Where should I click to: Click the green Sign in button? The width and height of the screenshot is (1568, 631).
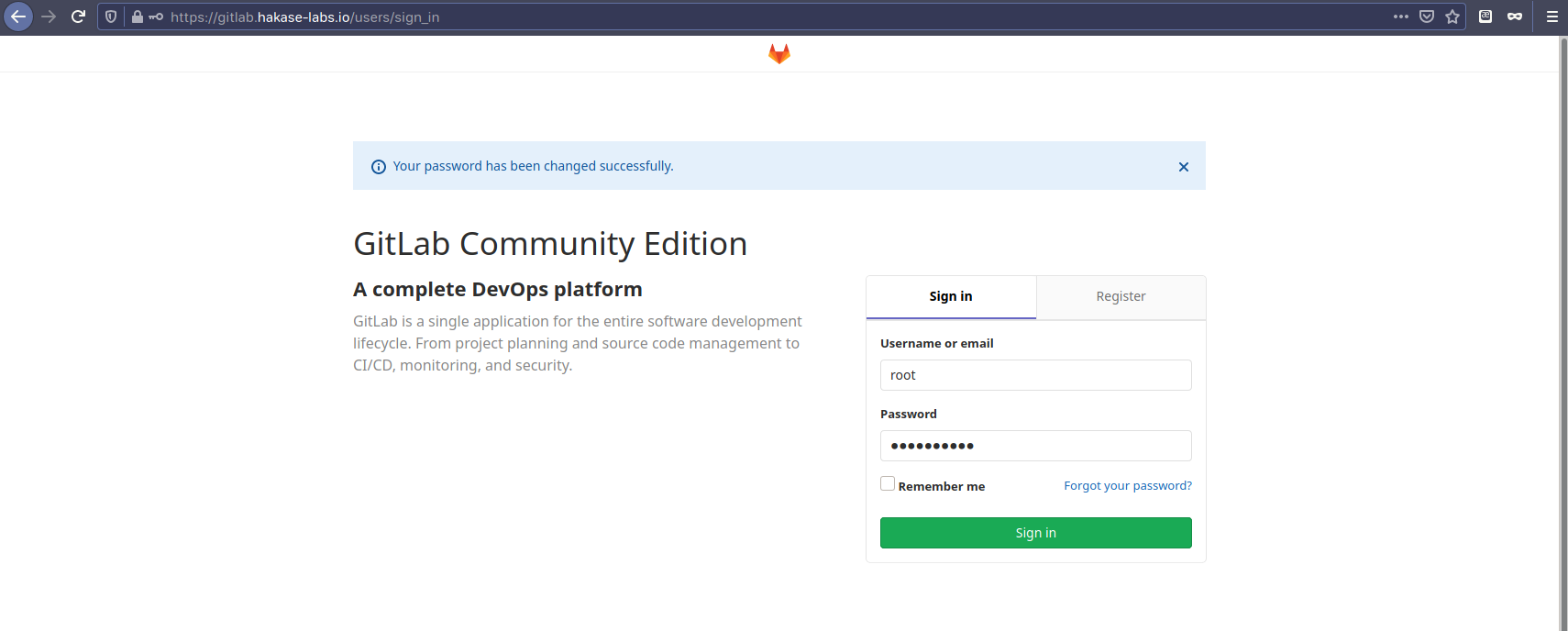click(1036, 533)
